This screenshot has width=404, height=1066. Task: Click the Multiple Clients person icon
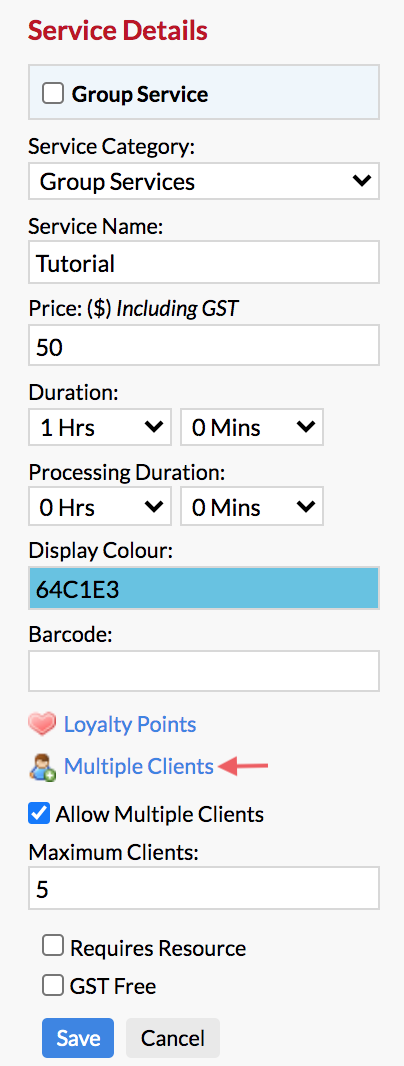42,767
